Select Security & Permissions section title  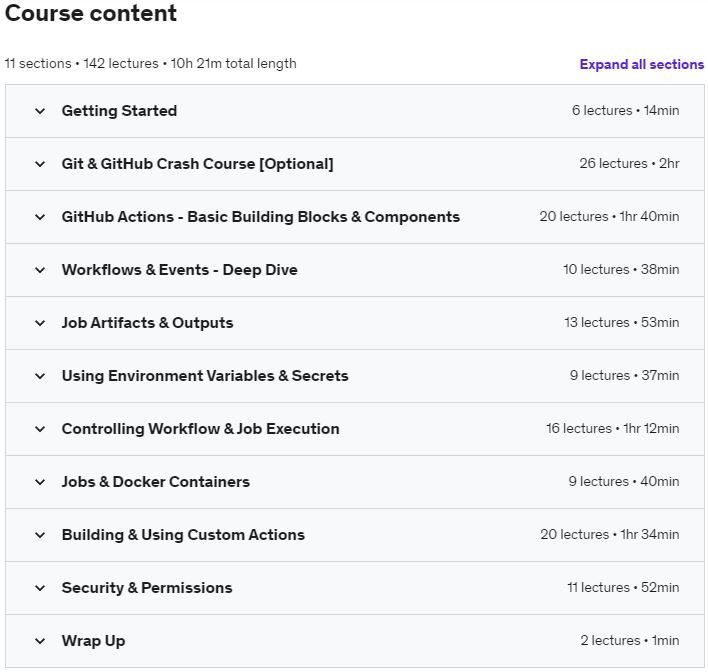[x=146, y=588]
